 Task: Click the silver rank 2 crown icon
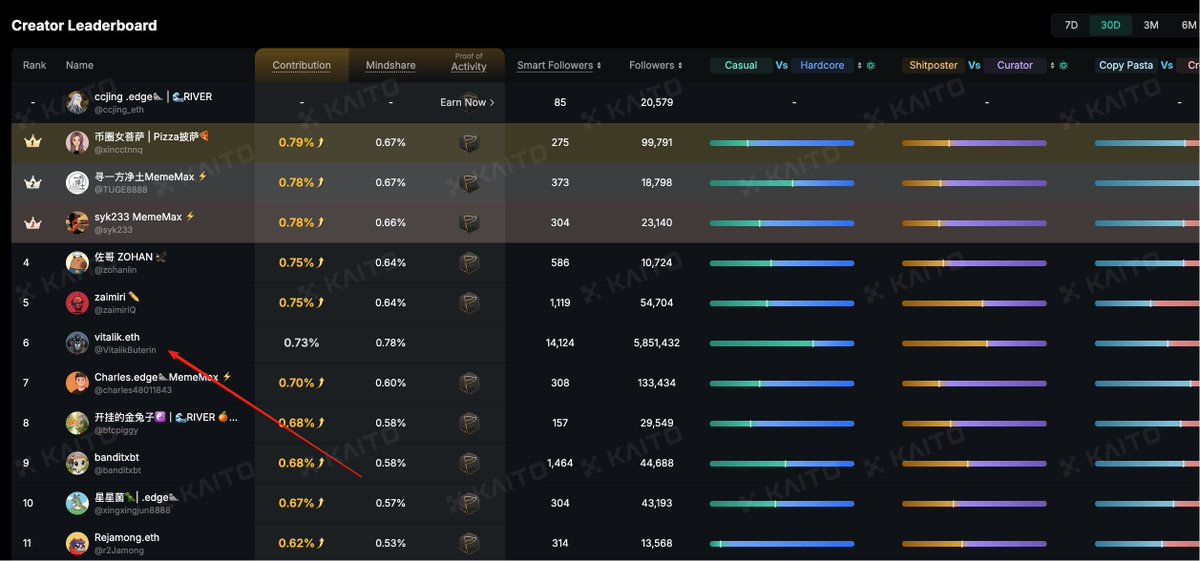pyautogui.click(x=33, y=183)
